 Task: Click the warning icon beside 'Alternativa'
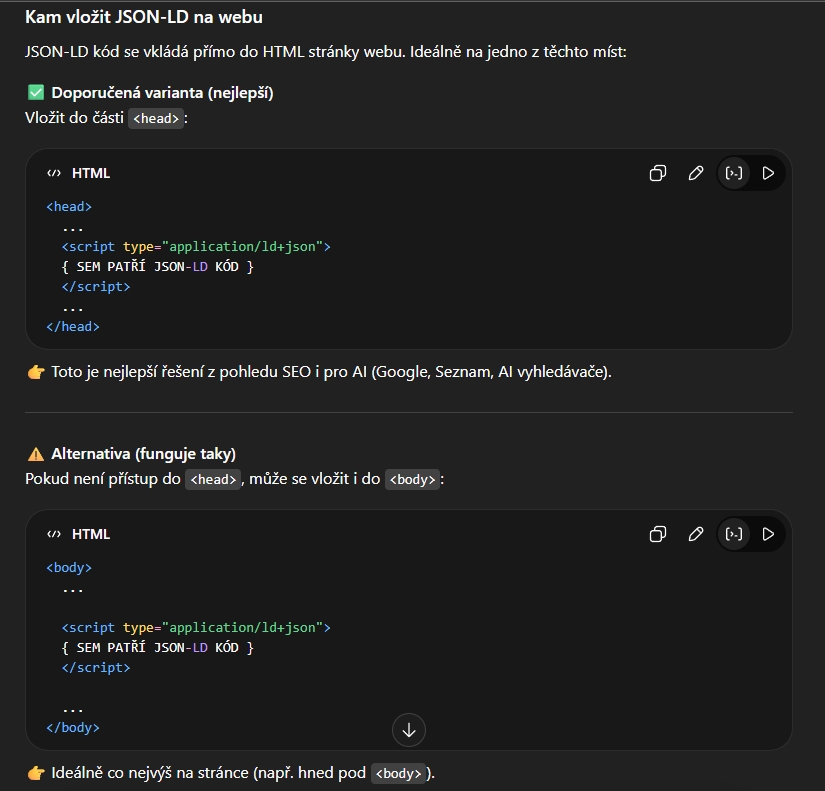click(36, 454)
